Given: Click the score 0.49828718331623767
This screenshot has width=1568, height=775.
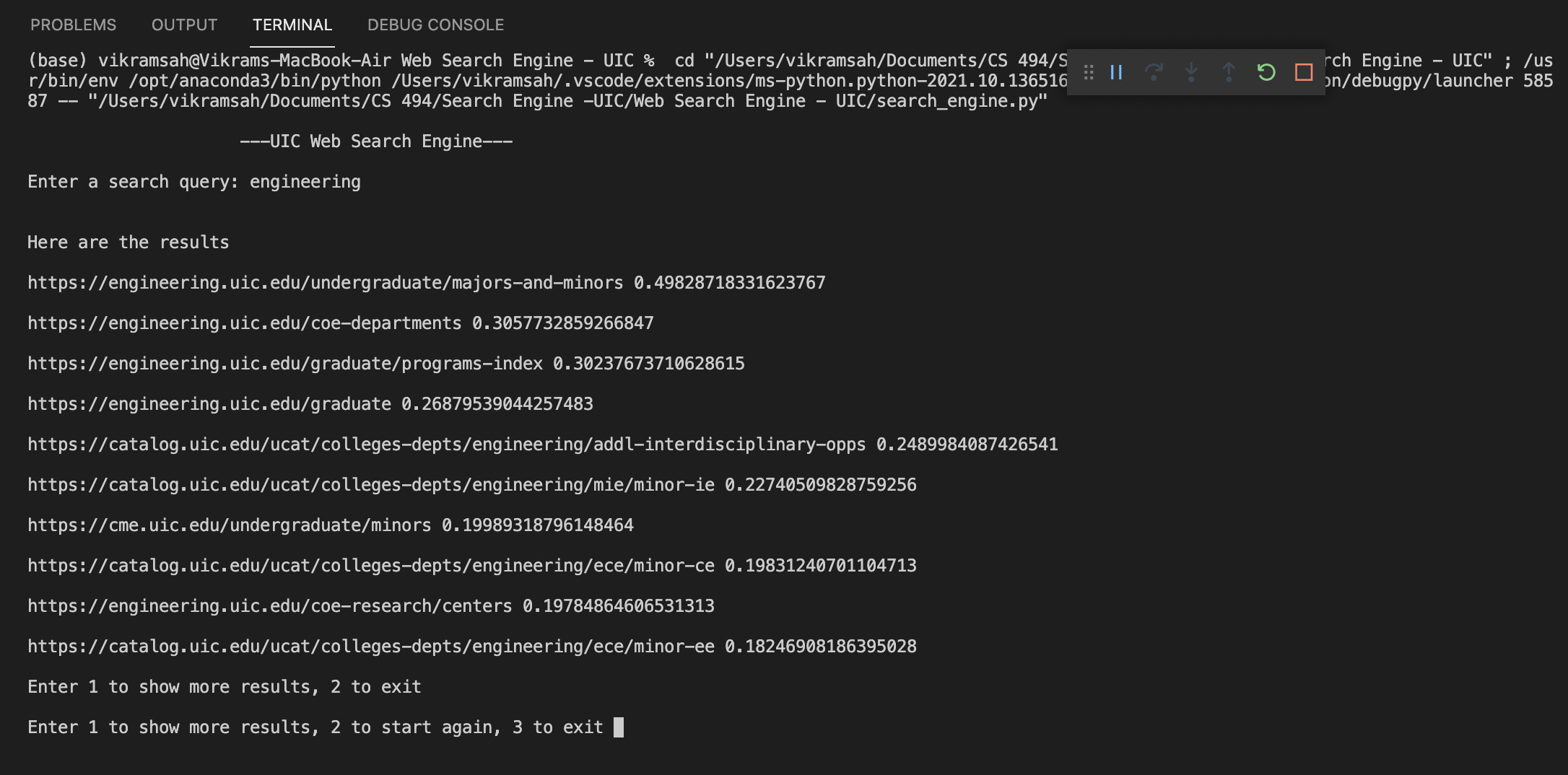Looking at the screenshot, I should [729, 283].
